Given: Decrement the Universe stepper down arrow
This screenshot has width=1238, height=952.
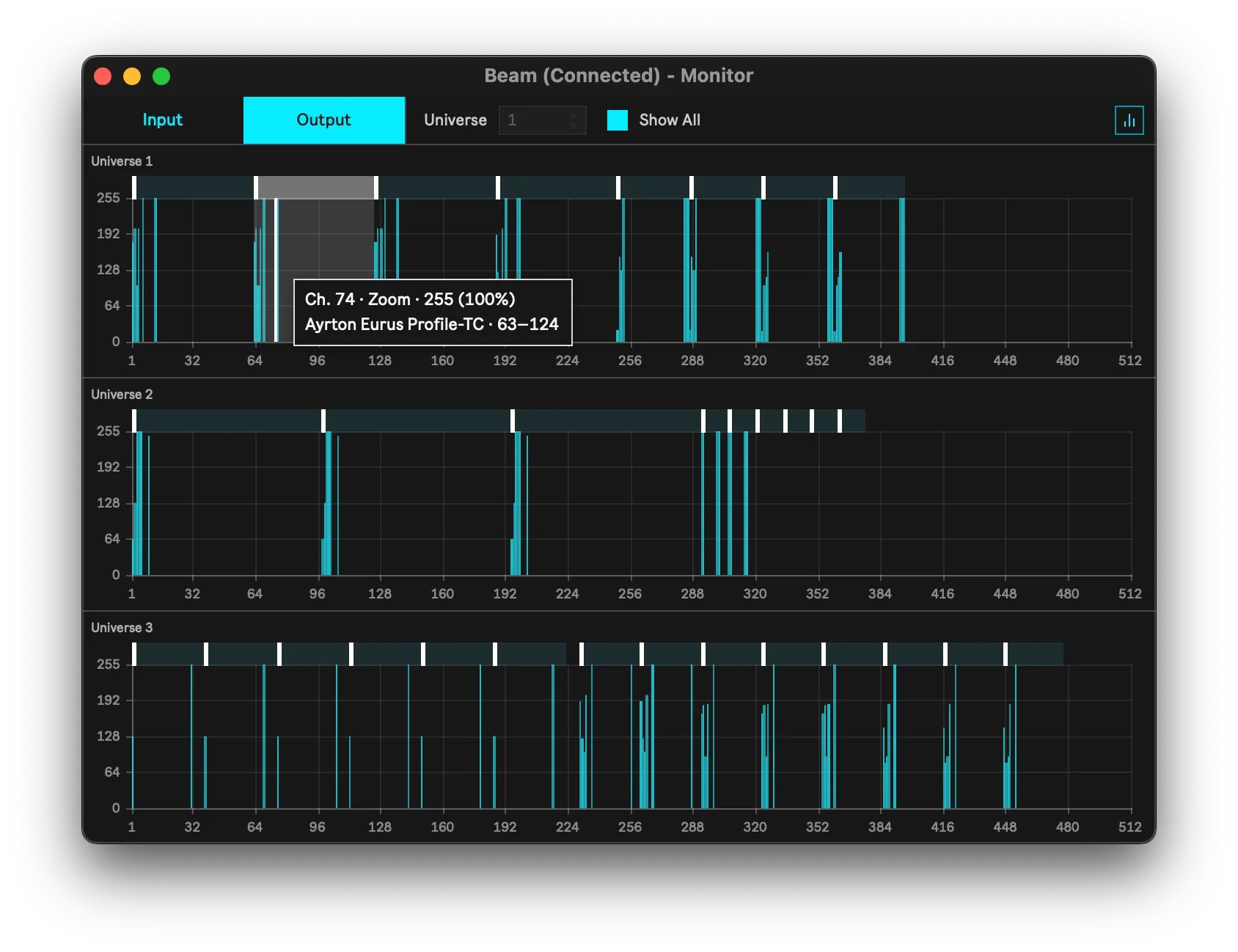Looking at the screenshot, I should [574, 126].
